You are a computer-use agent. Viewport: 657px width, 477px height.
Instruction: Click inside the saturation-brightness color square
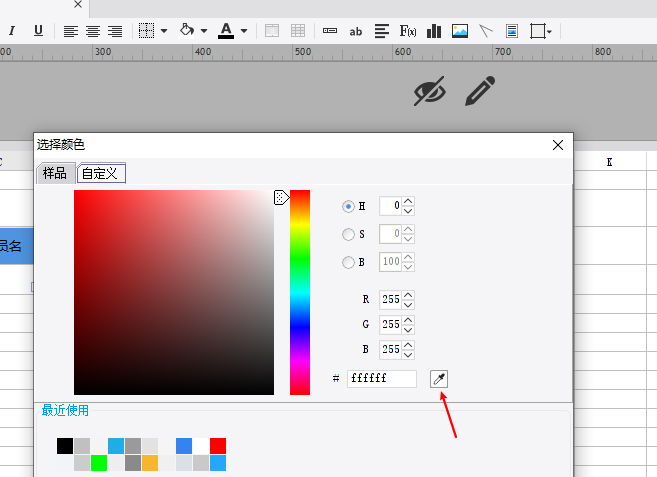(x=174, y=292)
